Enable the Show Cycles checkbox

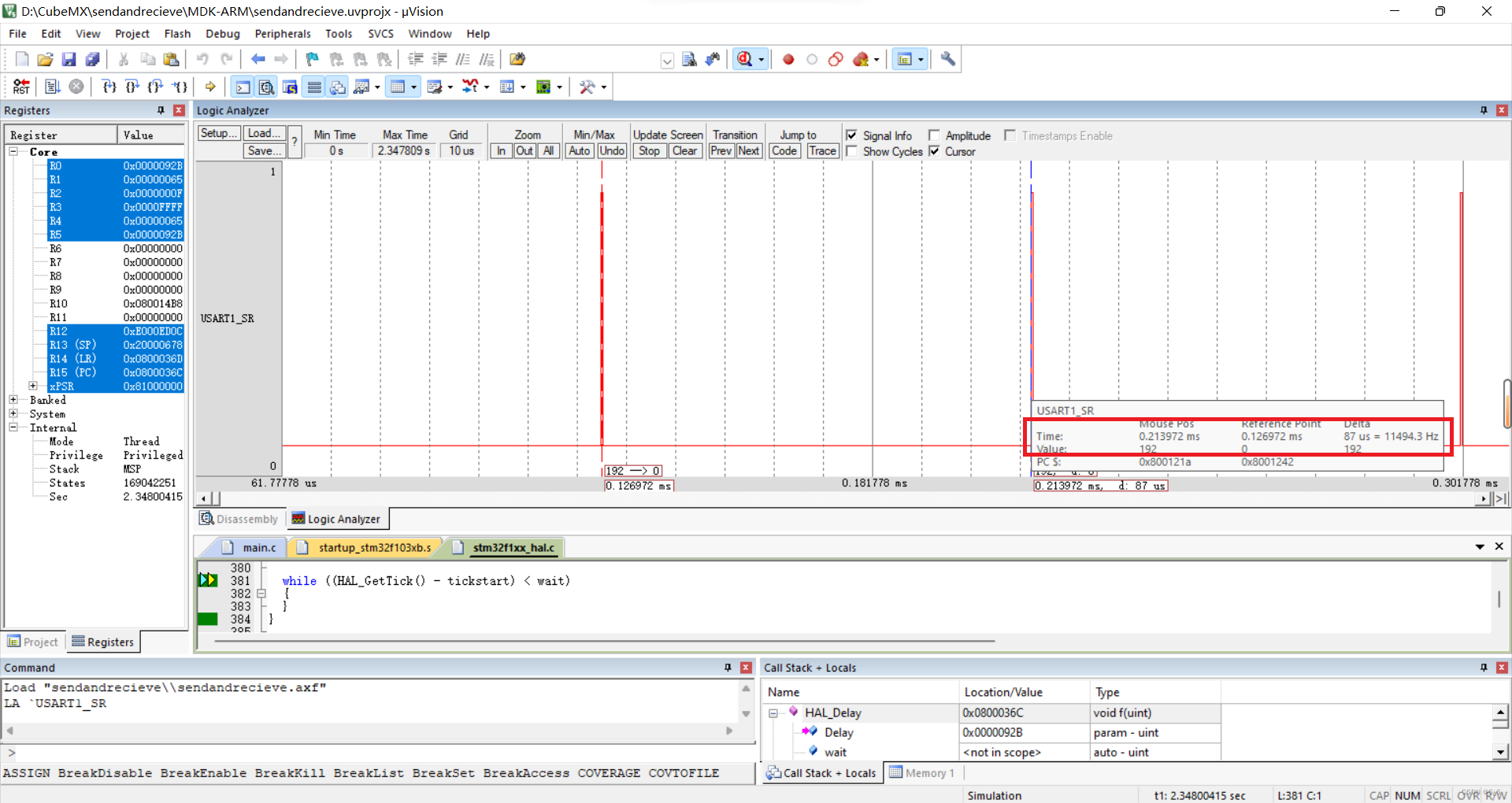pyautogui.click(x=851, y=151)
